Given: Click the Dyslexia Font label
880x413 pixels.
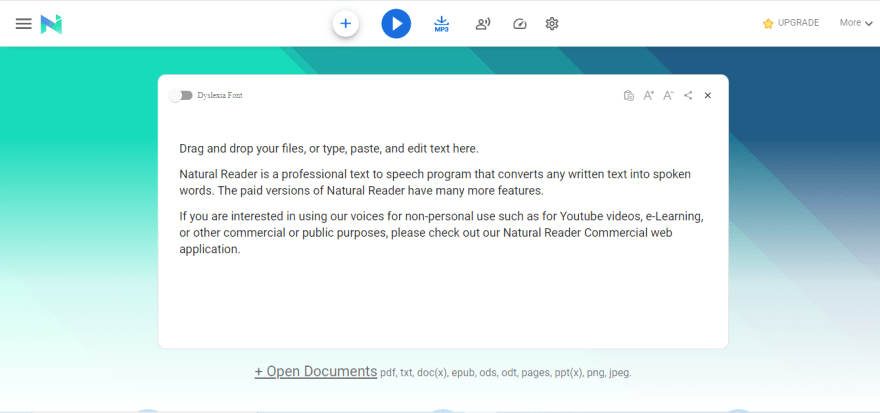Looking at the screenshot, I should pyautogui.click(x=220, y=95).
